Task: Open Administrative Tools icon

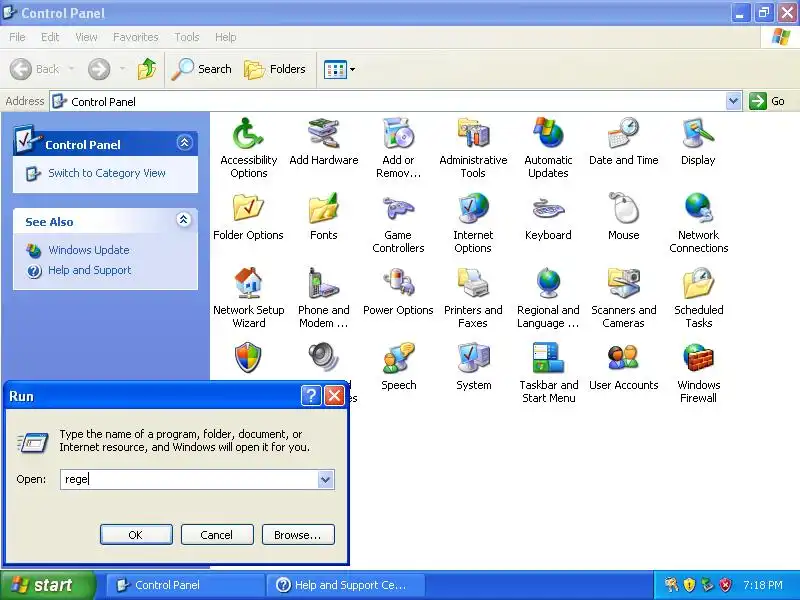Action: 473,134
